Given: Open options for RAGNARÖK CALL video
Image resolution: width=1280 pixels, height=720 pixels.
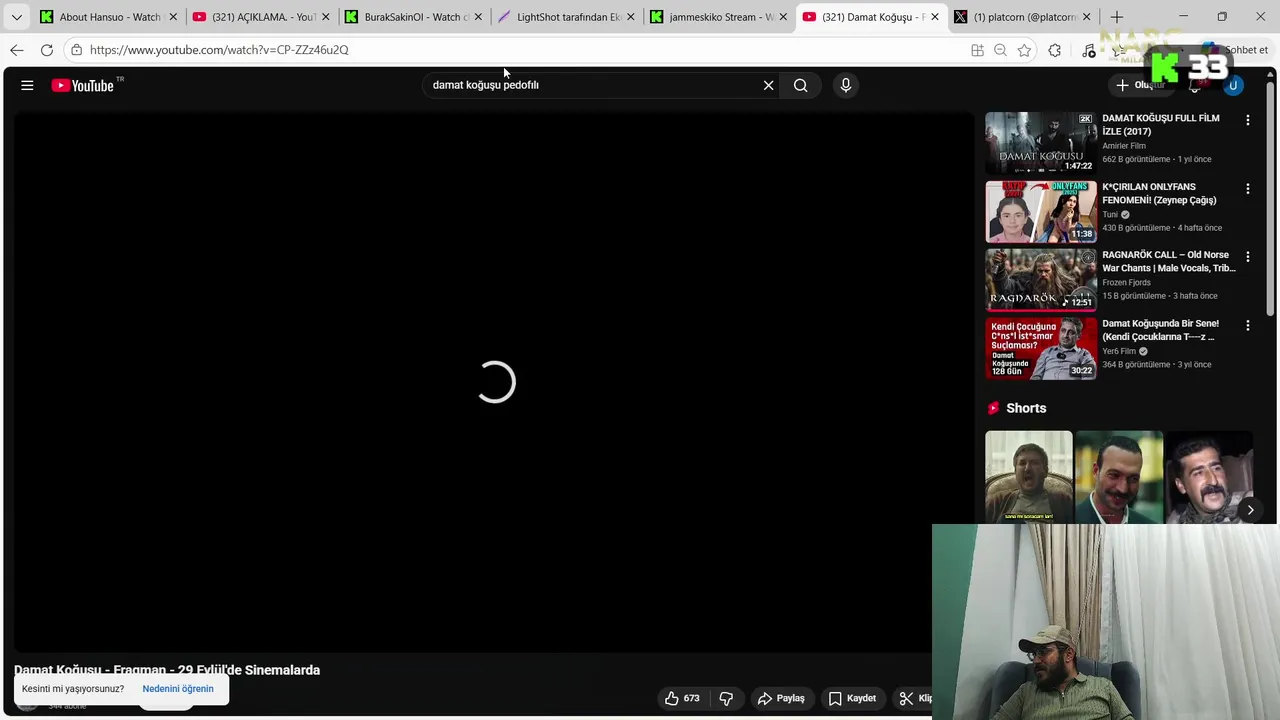Looking at the screenshot, I should pos(1247,257).
